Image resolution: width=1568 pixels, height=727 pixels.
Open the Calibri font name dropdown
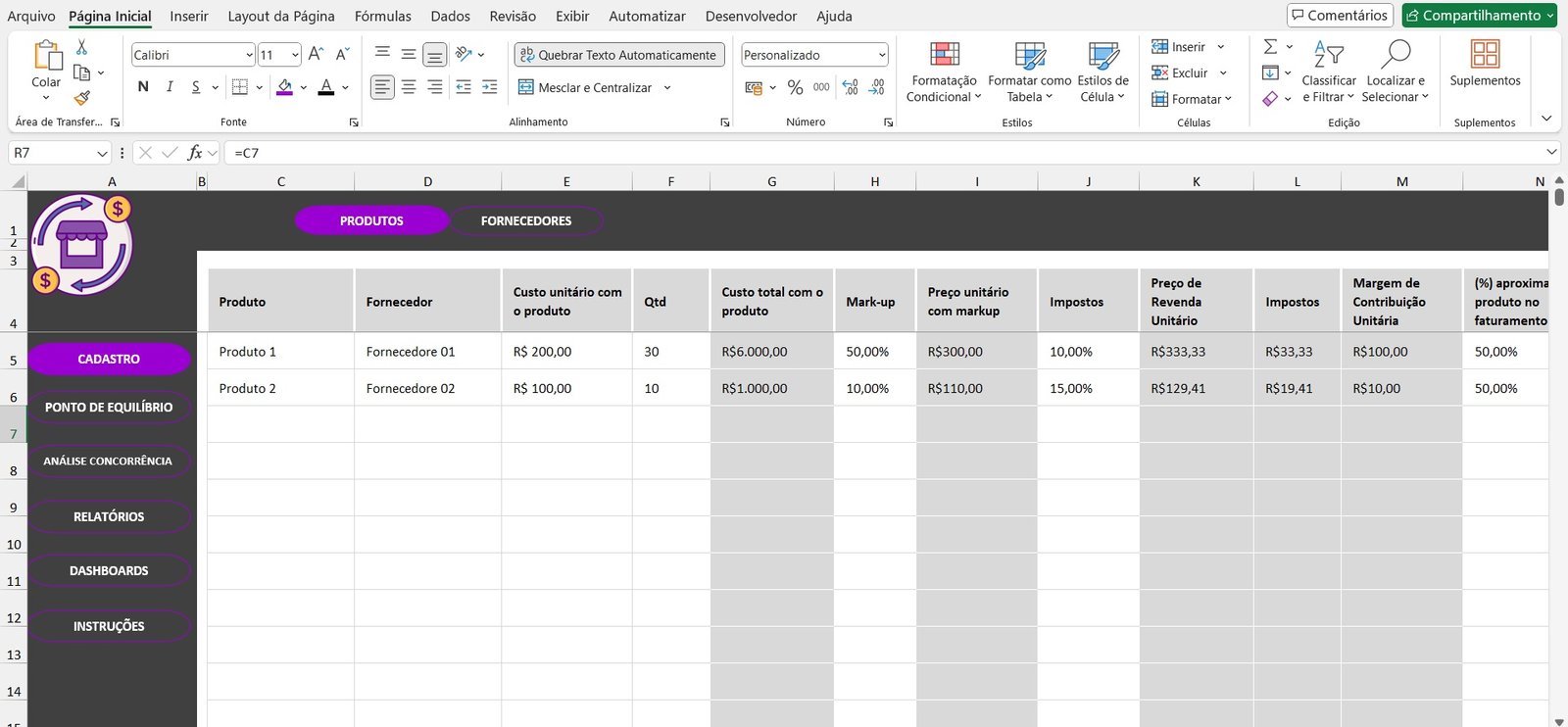click(249, 55)
